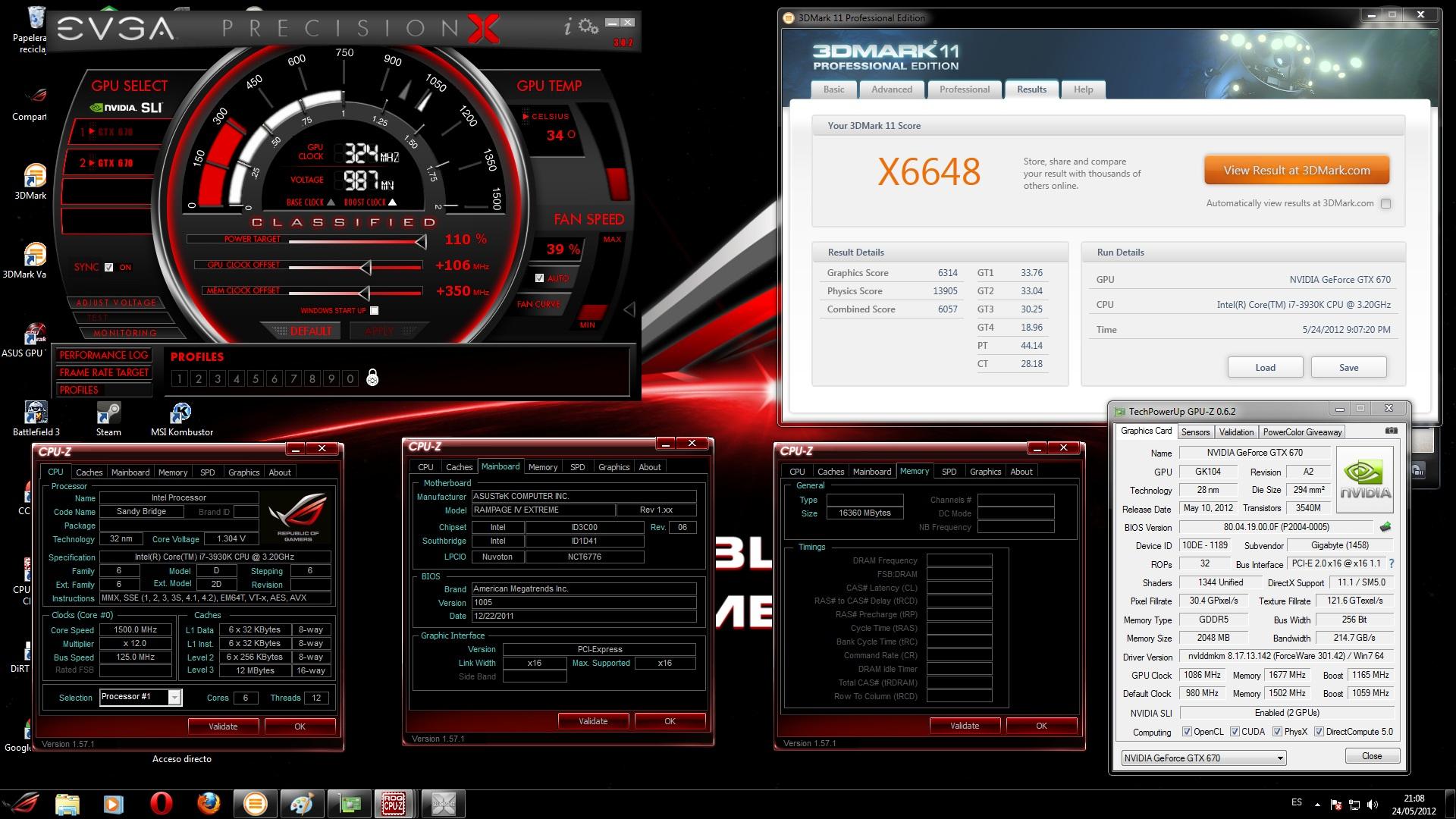The height and width of the screenshot is (819, 1456).
Task: Select first GTX 670 in GPU Select
Action: (x=115, y=131)
